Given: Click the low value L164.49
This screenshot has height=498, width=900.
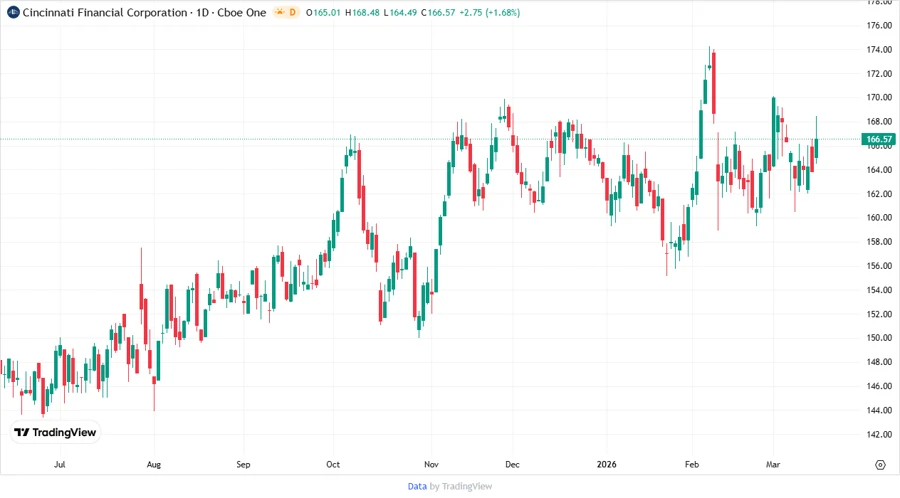Looking at the screenshot, I should click(400, 12).
